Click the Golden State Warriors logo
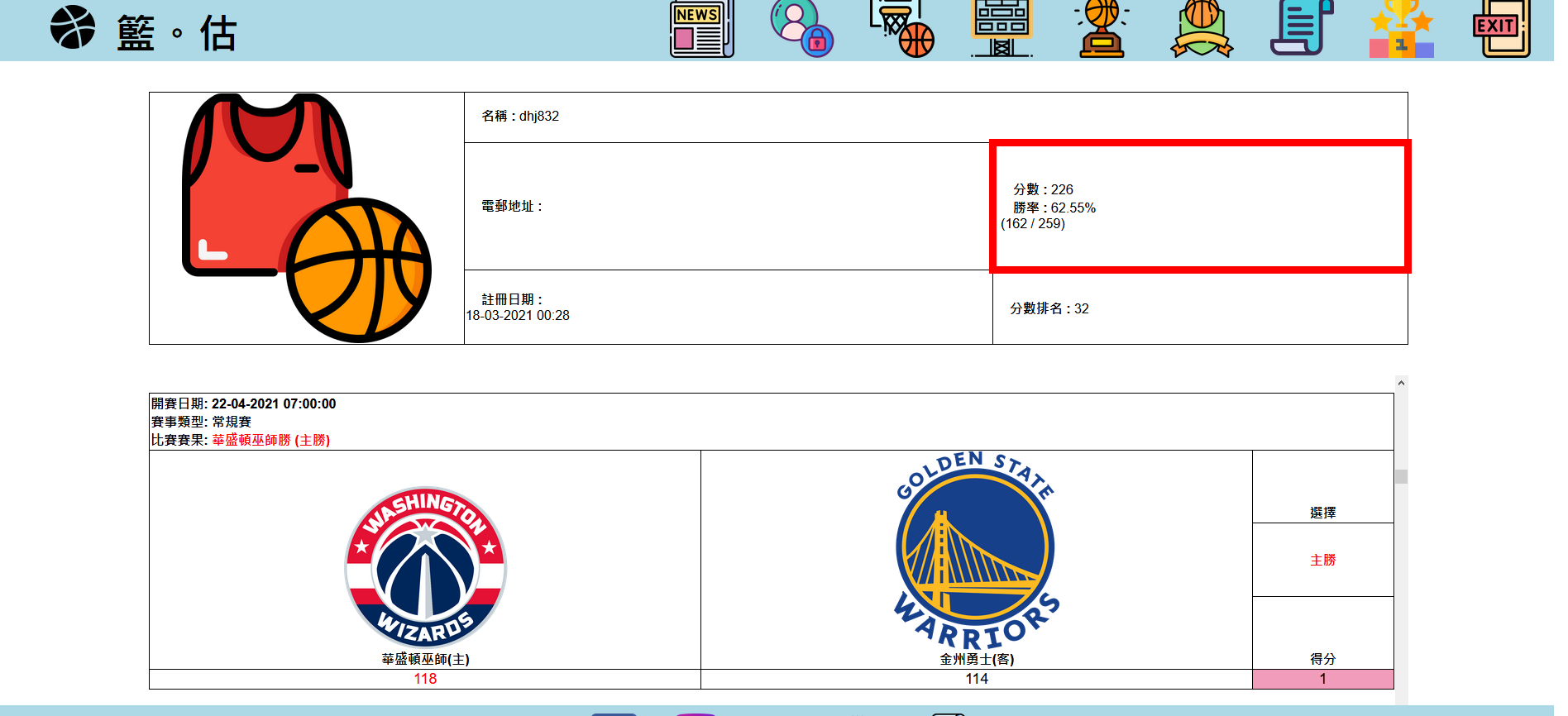This screenshot has height=716, width=1568. pos(976,551)
